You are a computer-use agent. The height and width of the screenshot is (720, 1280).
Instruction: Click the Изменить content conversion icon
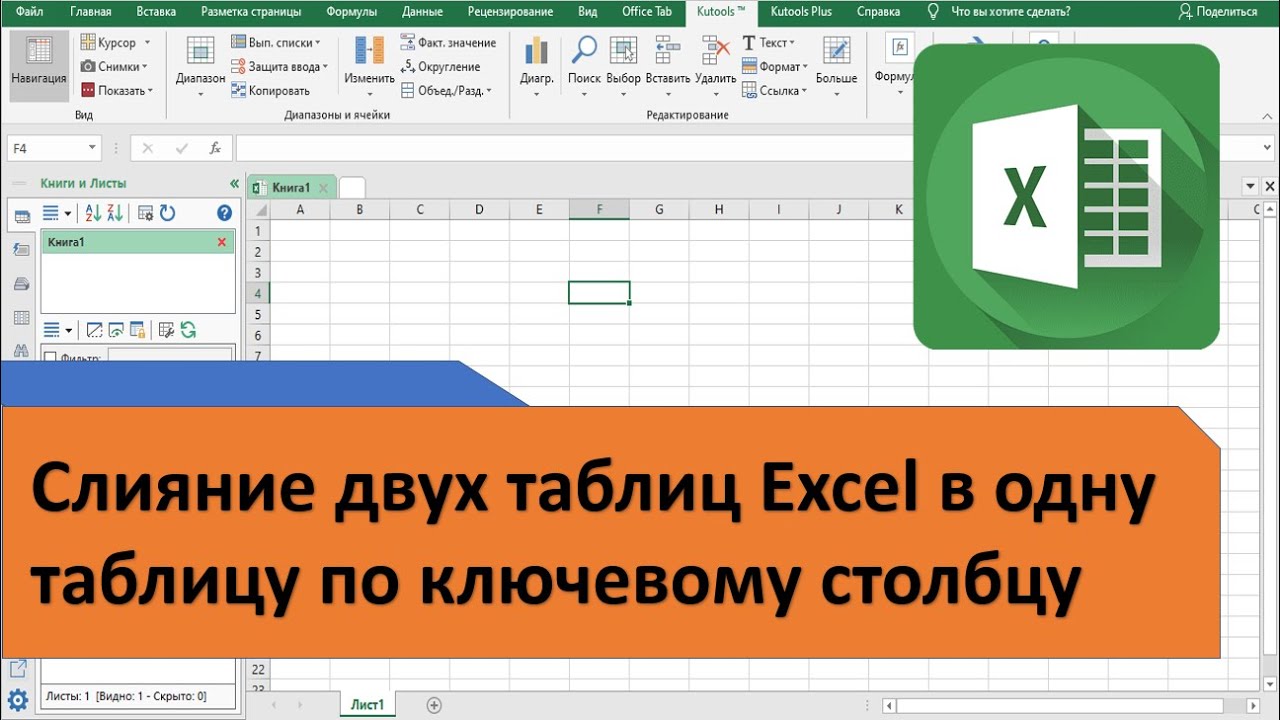click(369, 51)
